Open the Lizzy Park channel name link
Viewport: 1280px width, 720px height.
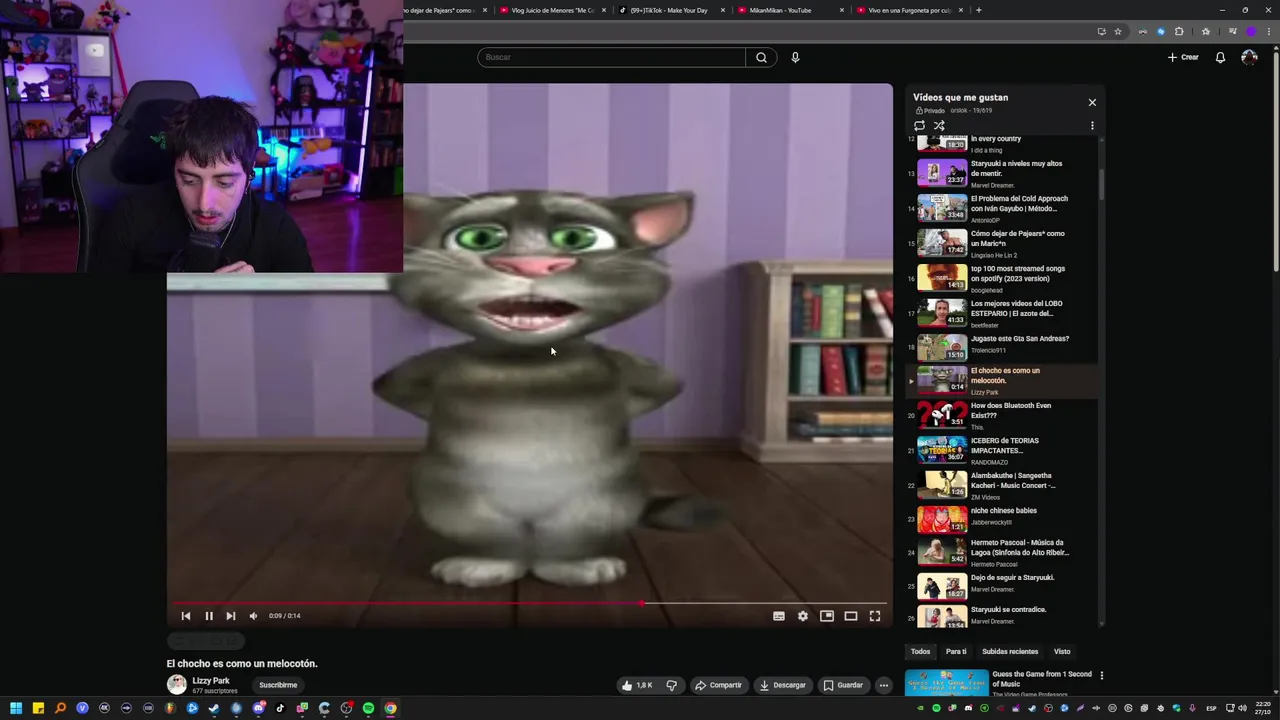click(211, 680)
